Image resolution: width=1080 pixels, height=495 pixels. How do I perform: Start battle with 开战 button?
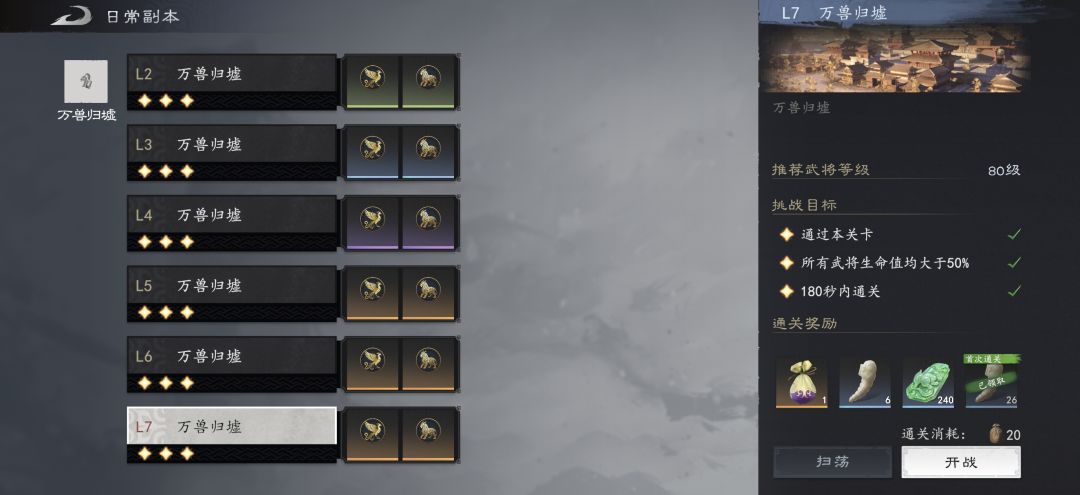pyautogui.click(x=961, y=462)
